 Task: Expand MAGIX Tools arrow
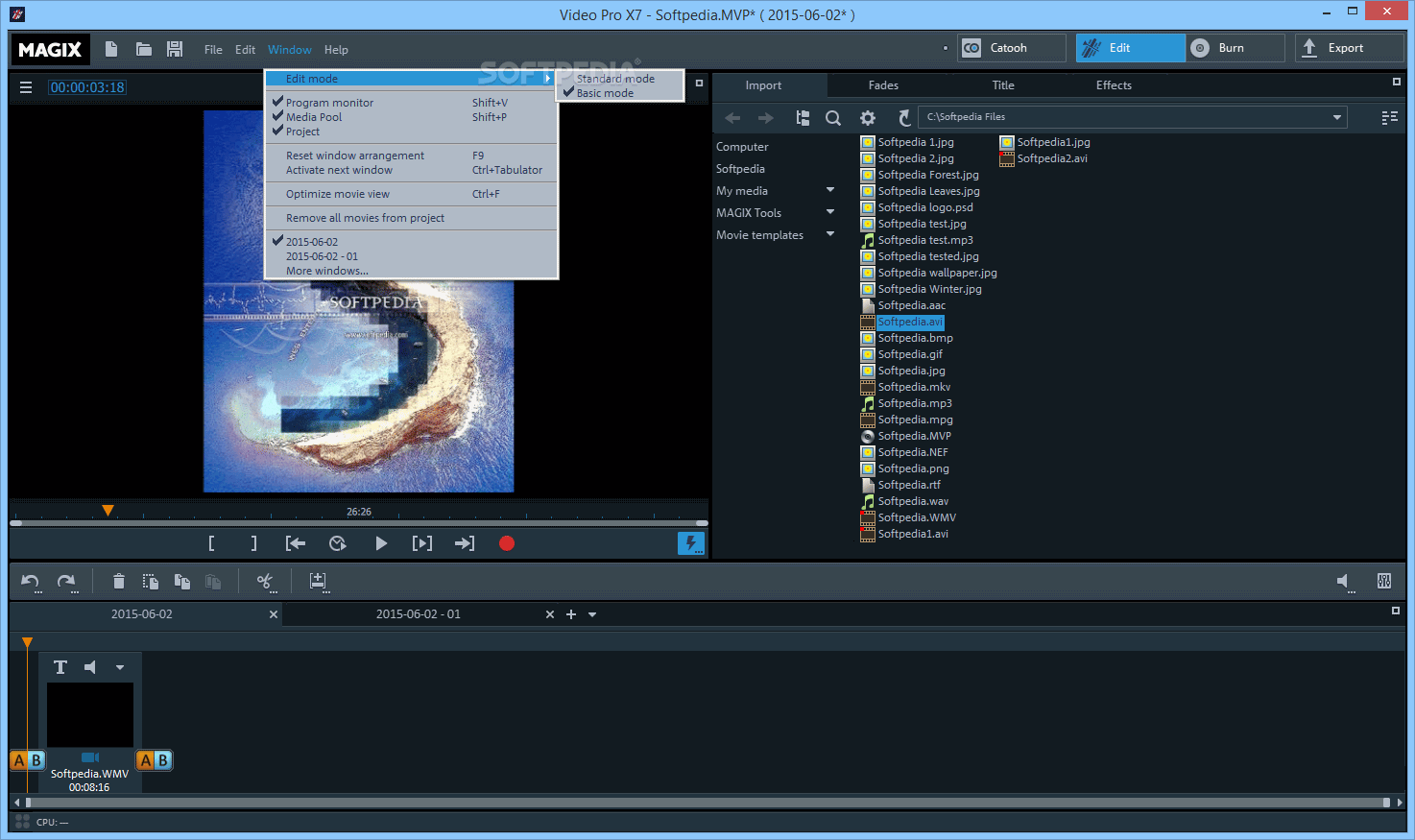pyautogui.click(x=830, y=212)
